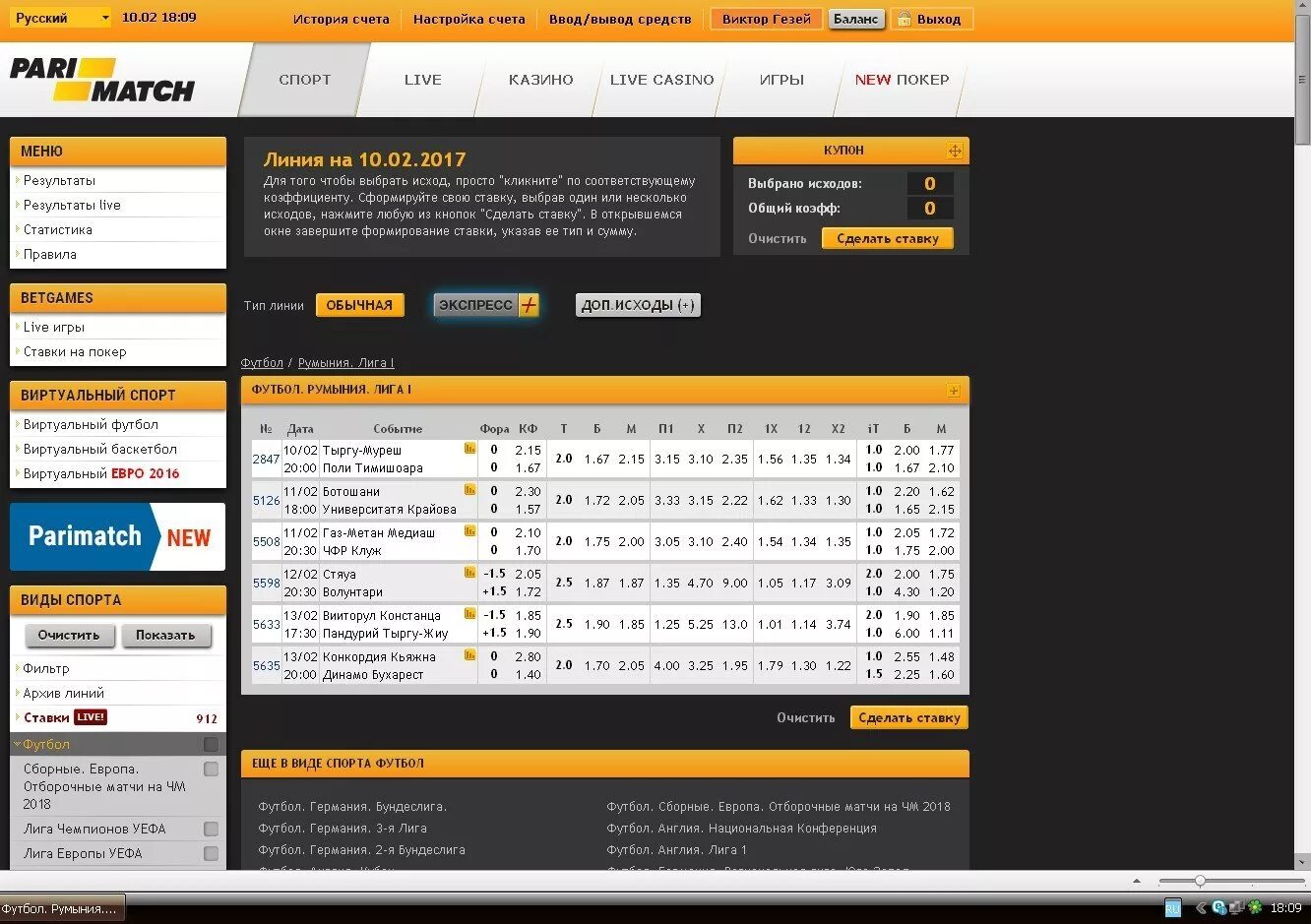Image resolution: width=1311 pixels, height=924 pixels.
Task: Tick checkbox for Сборные. Европа qualifiers
Action: click(211, 769)
